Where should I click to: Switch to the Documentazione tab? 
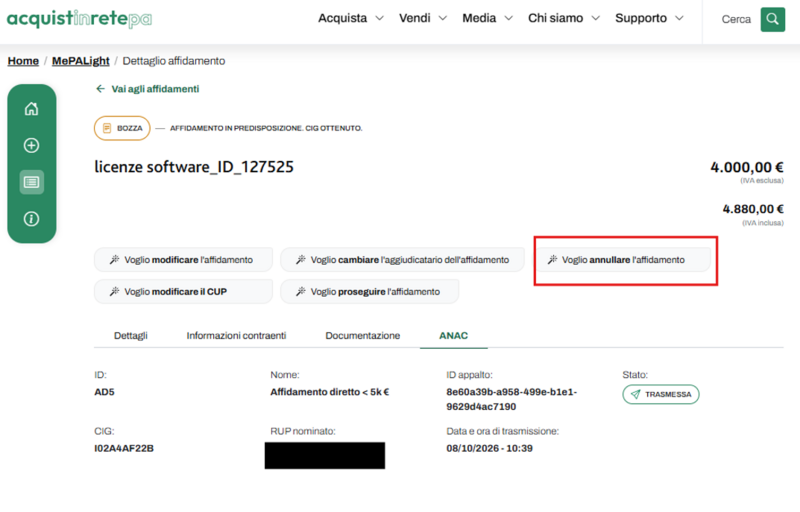[x=363, y=336]
